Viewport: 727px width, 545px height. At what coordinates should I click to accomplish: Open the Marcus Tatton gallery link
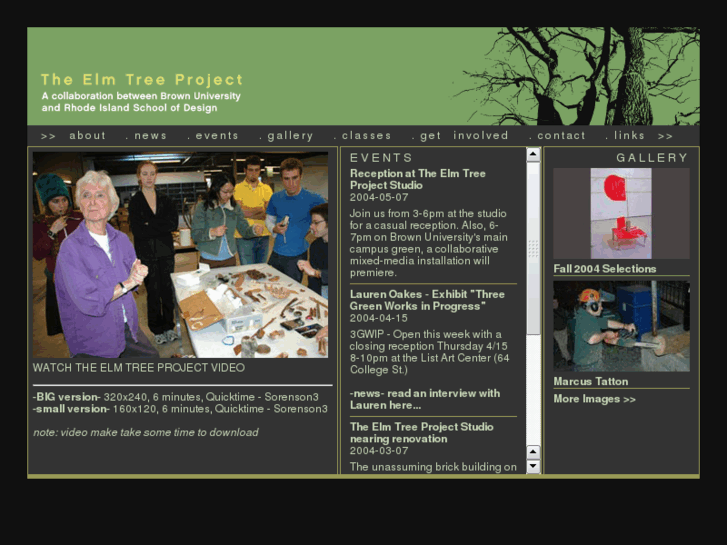tap(591, 382)
